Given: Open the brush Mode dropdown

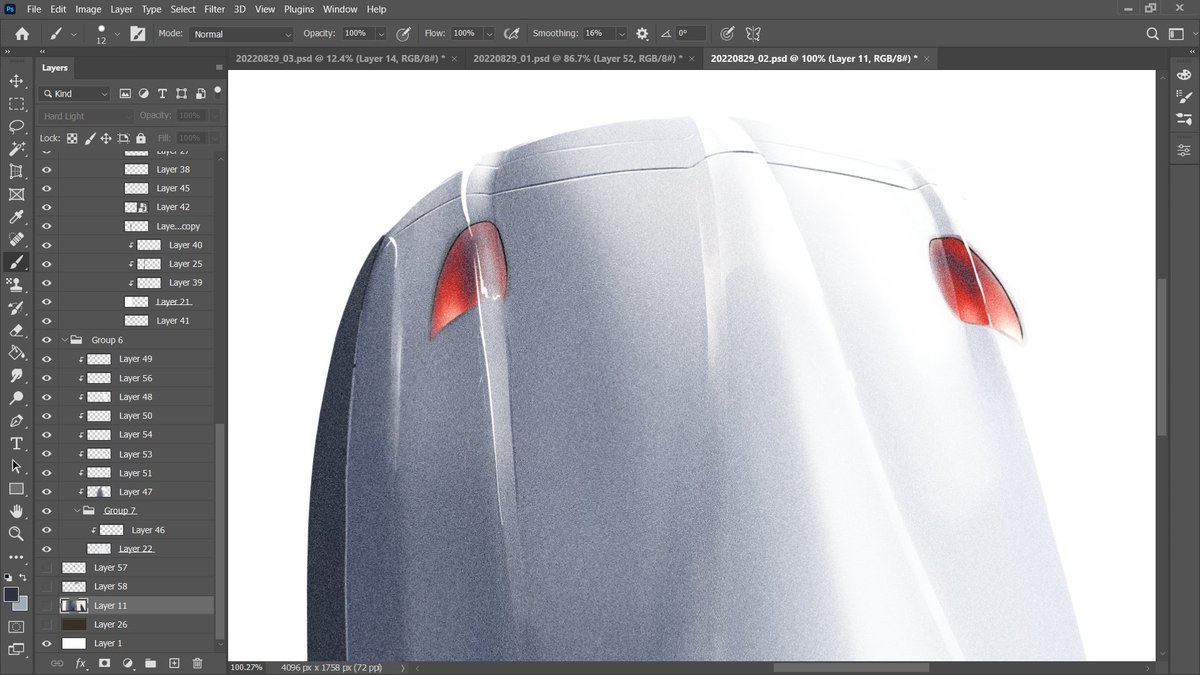Looking at the screenshot, I should coord(241,34).
